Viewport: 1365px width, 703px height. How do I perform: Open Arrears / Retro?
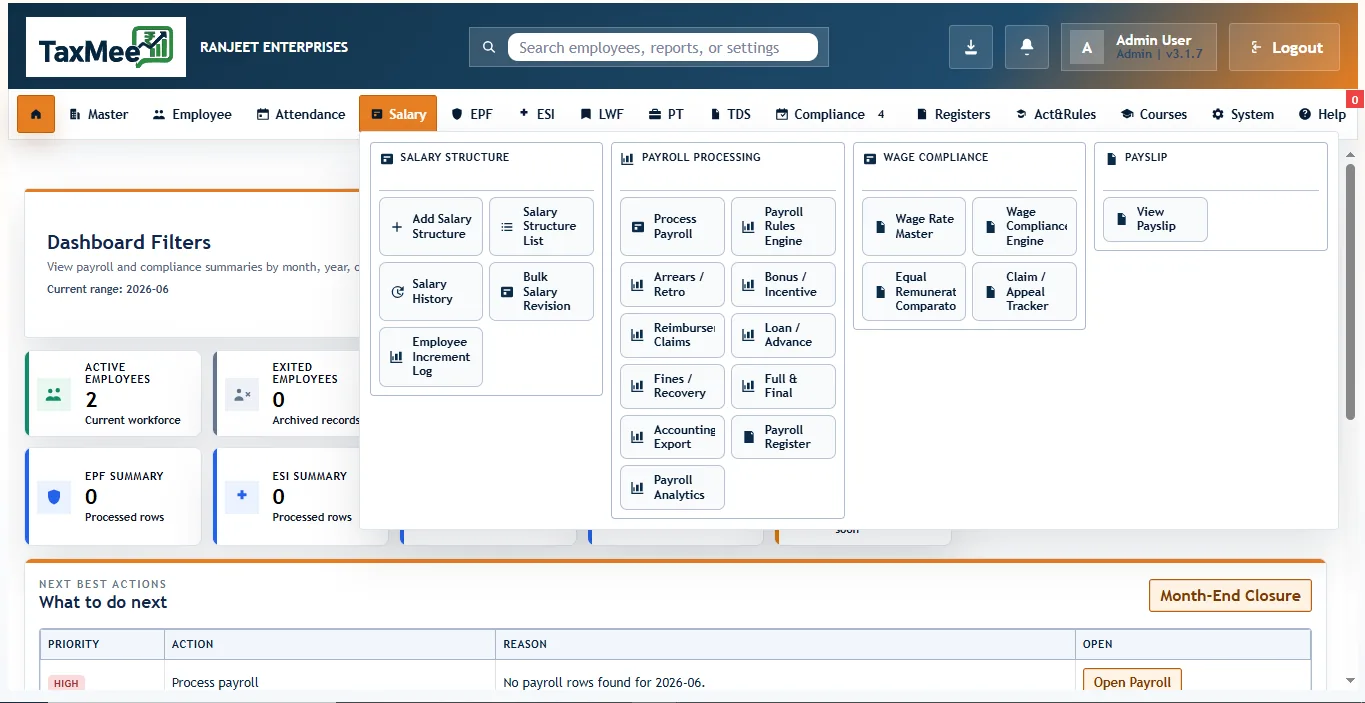pos(672,284)
